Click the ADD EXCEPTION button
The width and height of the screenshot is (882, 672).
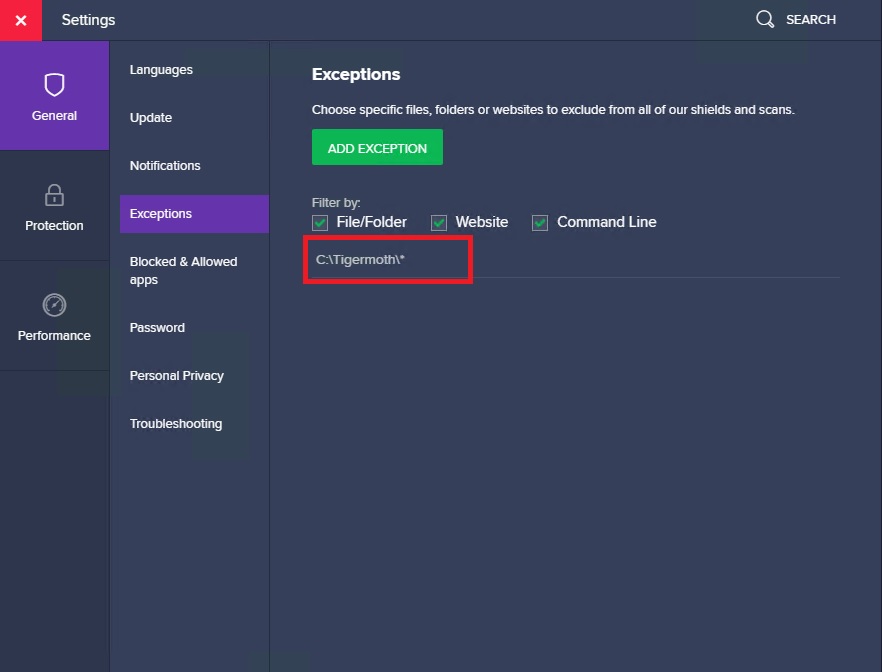point(377,147)
